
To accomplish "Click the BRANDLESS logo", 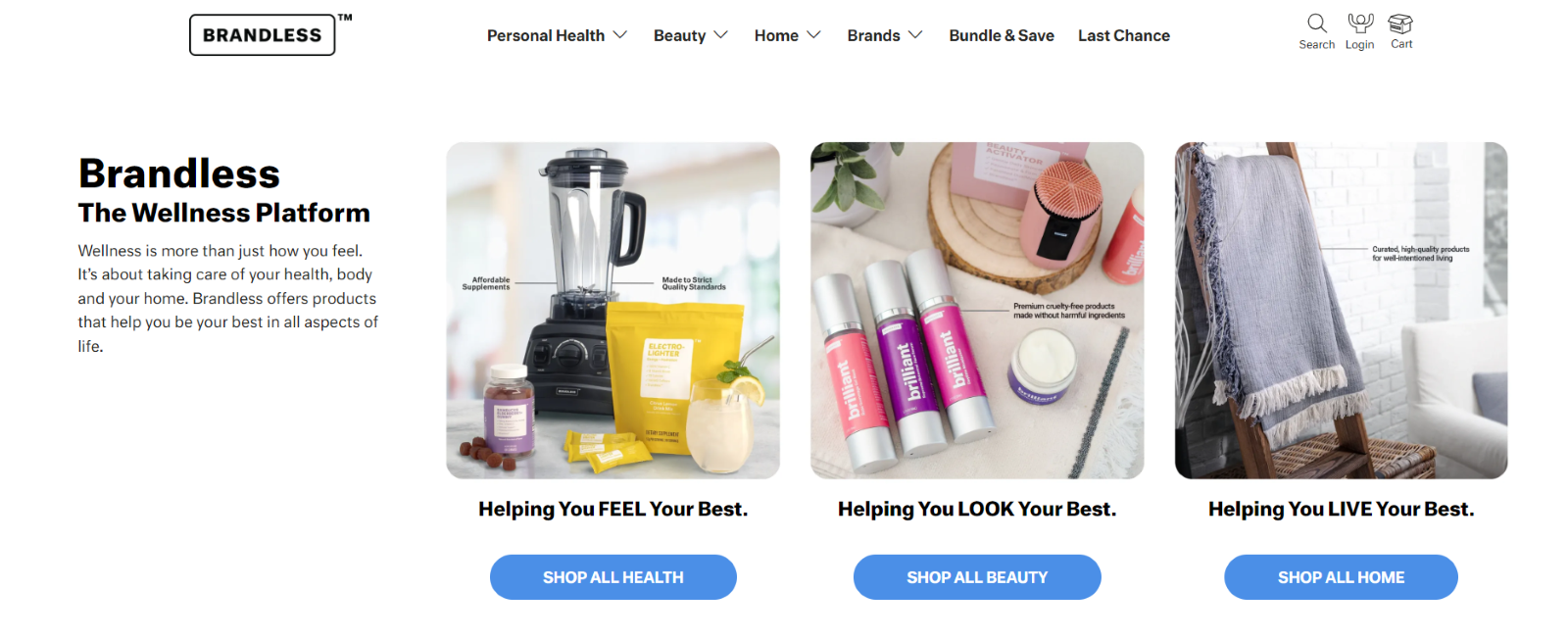I will (263, 35).
